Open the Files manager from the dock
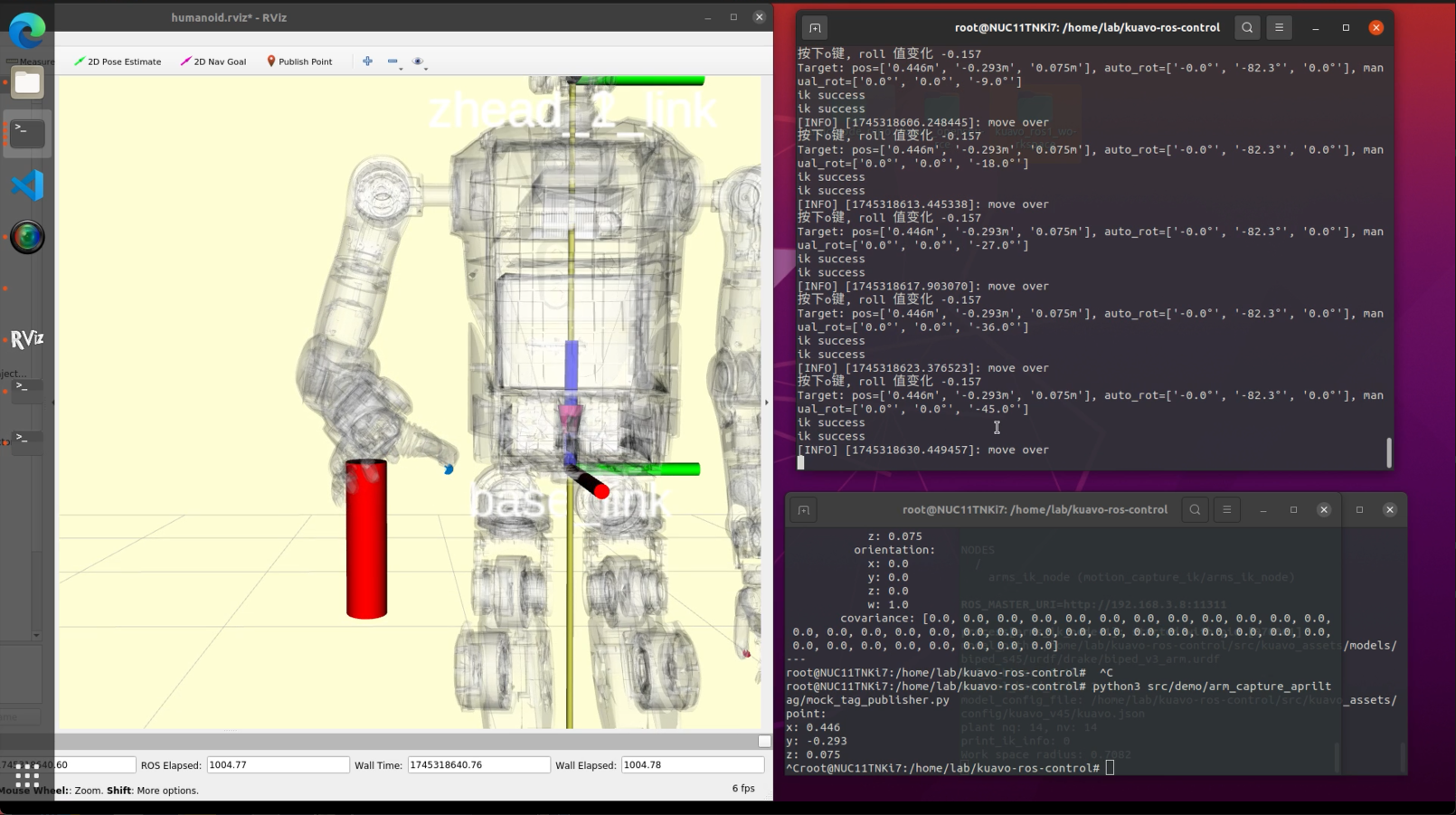This screenshot has width=1456, height=815. (x=27, y=82)
